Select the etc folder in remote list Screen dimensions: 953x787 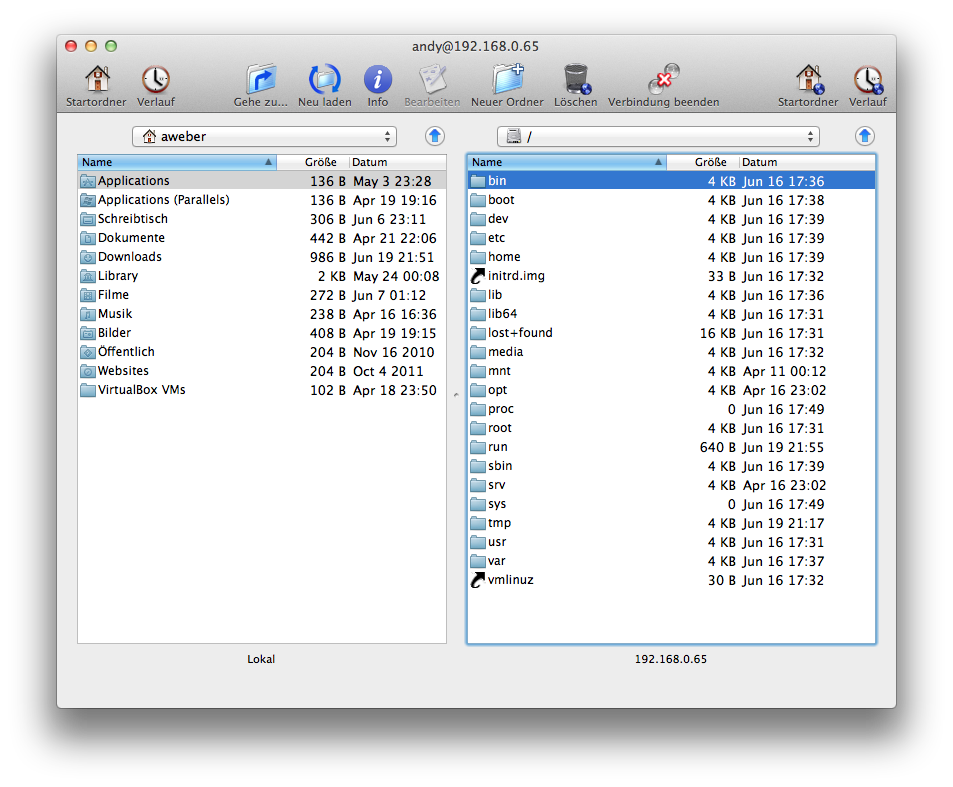[x=496, y=238]
